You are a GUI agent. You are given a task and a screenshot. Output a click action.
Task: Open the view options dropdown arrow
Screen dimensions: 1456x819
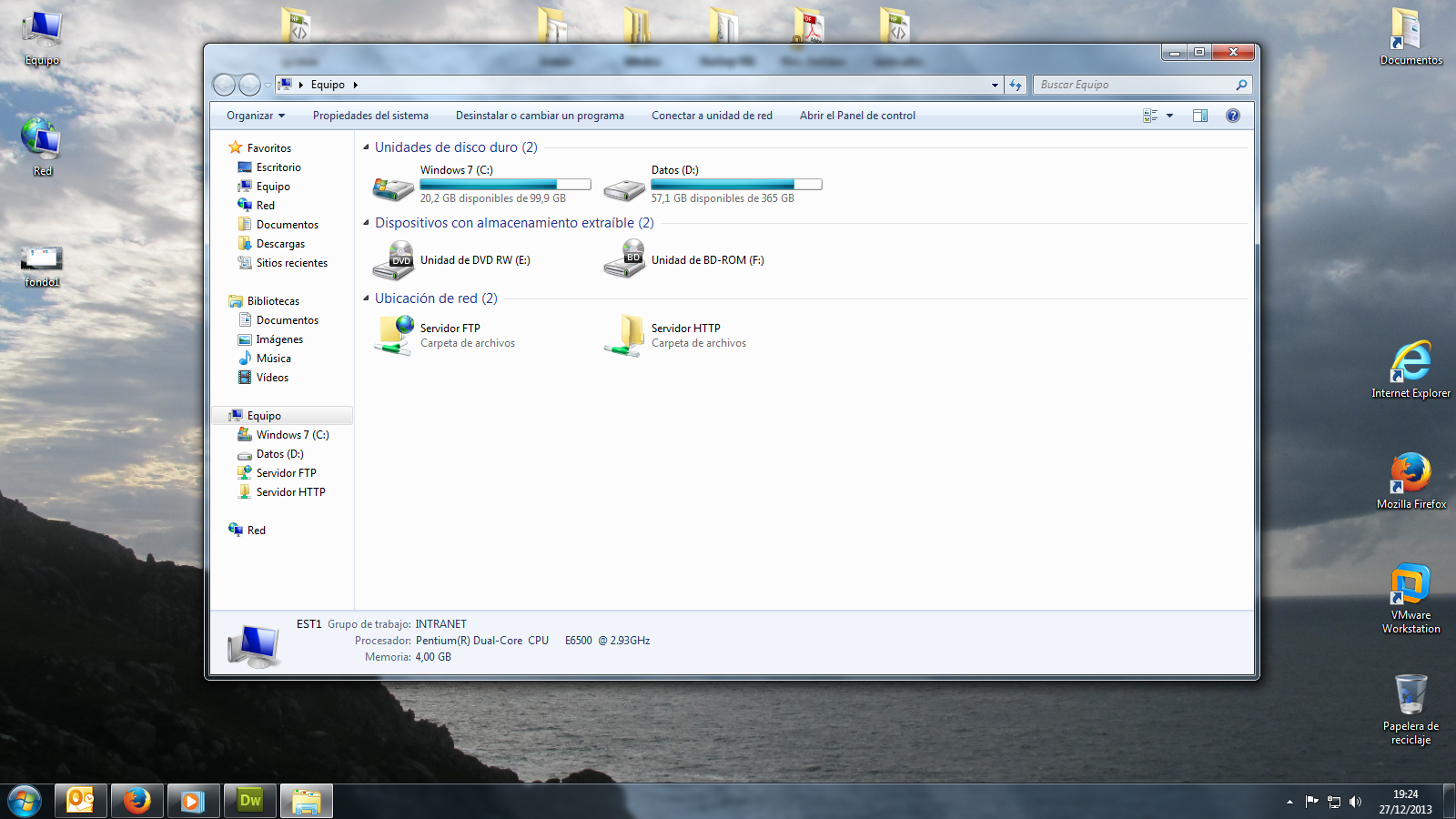click(1170, 116)
